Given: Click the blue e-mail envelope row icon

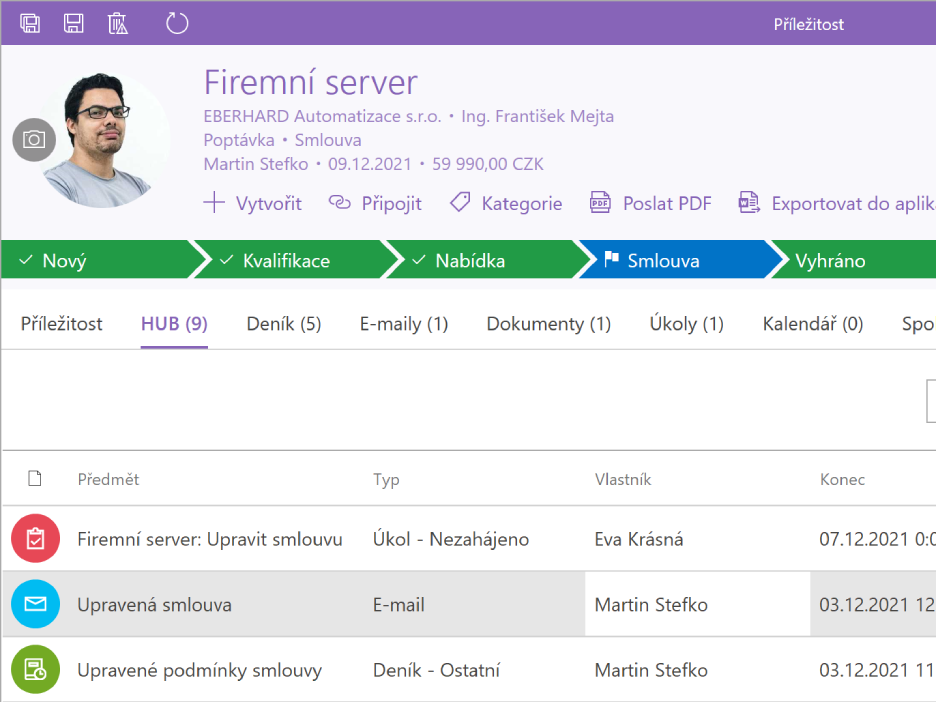Looking at the screenshot, I should [35, 604].
